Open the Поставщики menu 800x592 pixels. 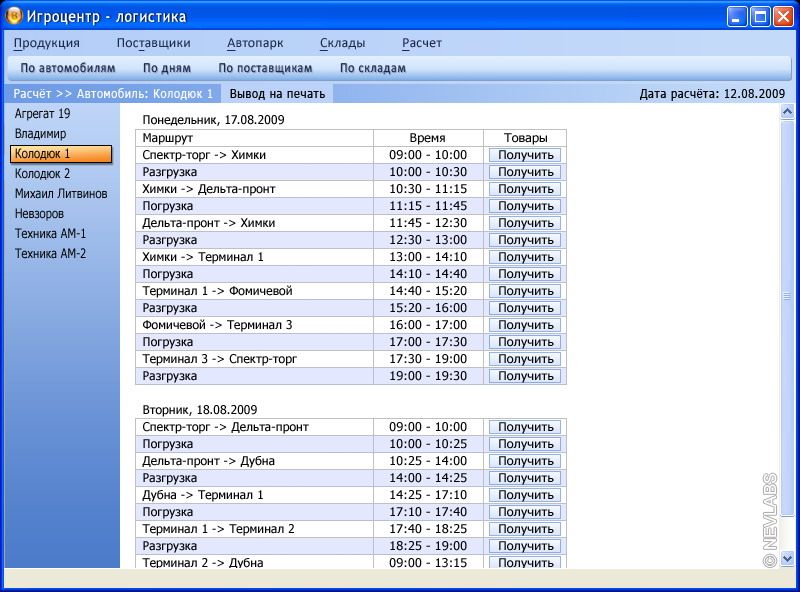[x=153, y=43]
